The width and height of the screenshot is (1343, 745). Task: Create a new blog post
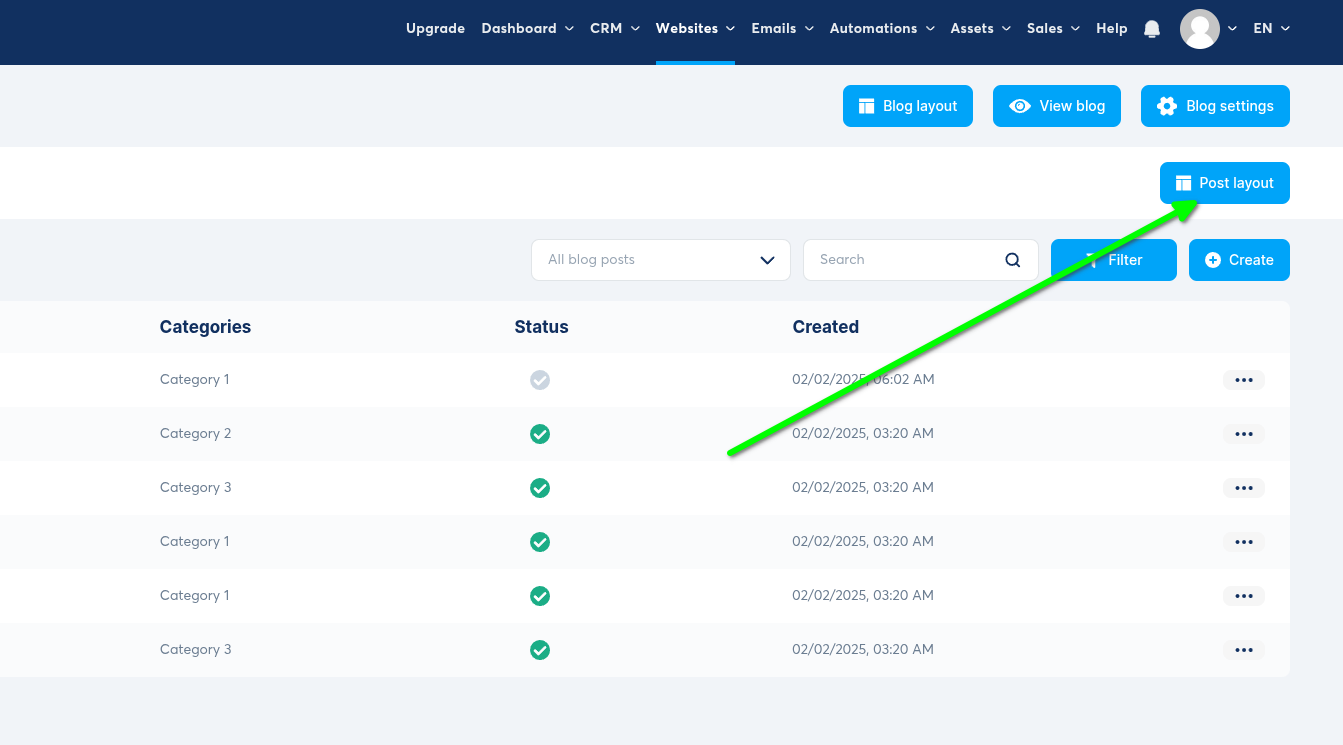tap(1239, 260)
